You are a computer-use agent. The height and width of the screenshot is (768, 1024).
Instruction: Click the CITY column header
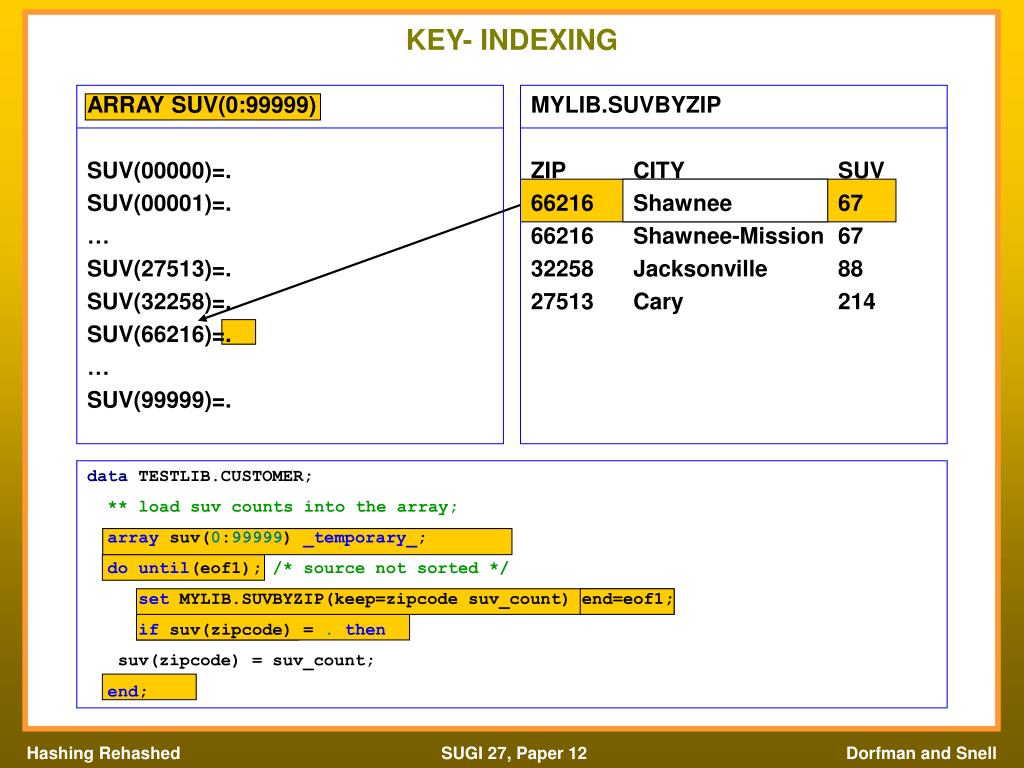[658, 170]
